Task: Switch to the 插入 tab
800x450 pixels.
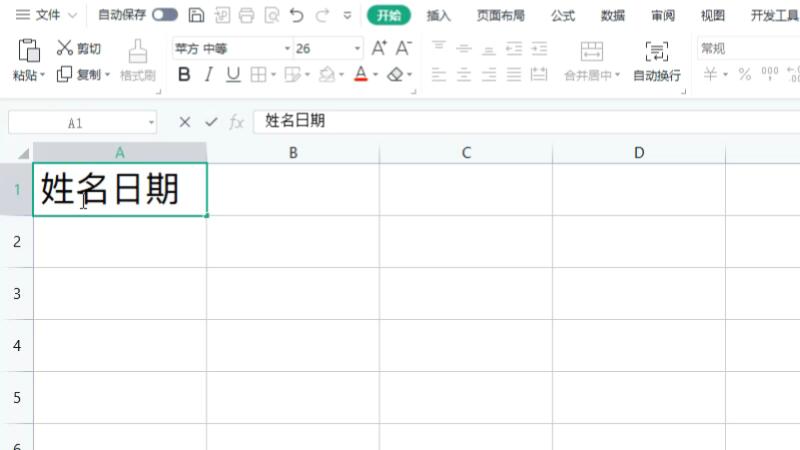Action: pos(438,15)
